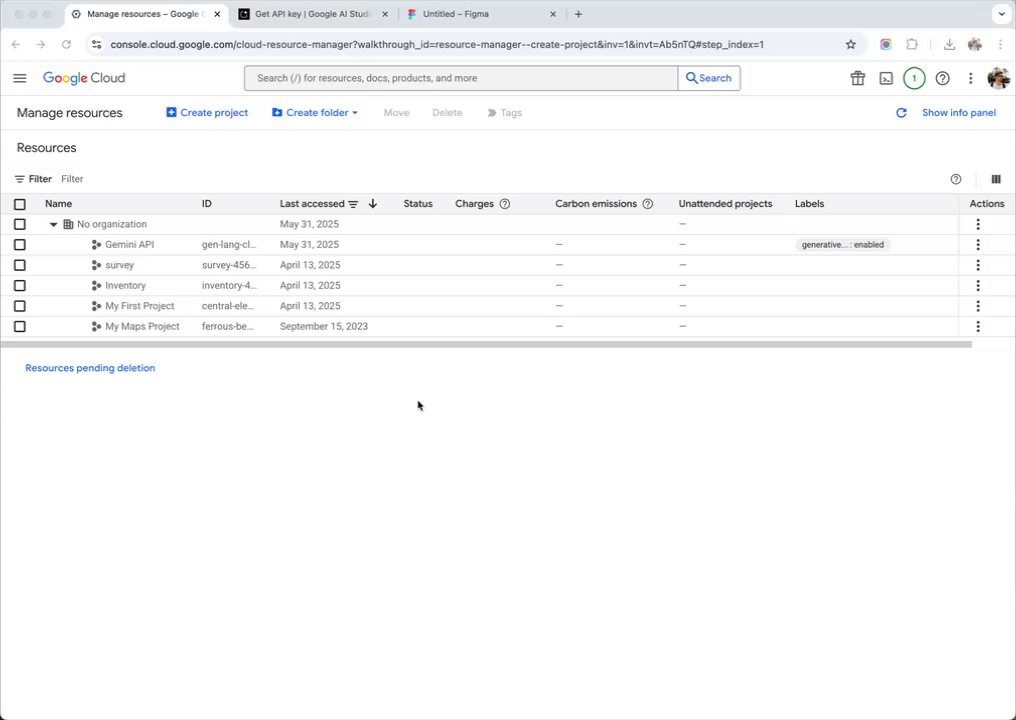Focus the resources search input field
This screenshot has height=720, width=1016.
[x=461, y=78]
